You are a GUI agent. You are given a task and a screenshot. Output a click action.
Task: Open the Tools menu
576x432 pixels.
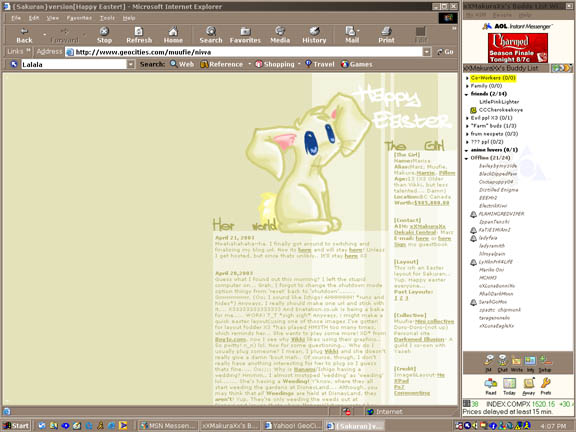(x=107, y=18)
